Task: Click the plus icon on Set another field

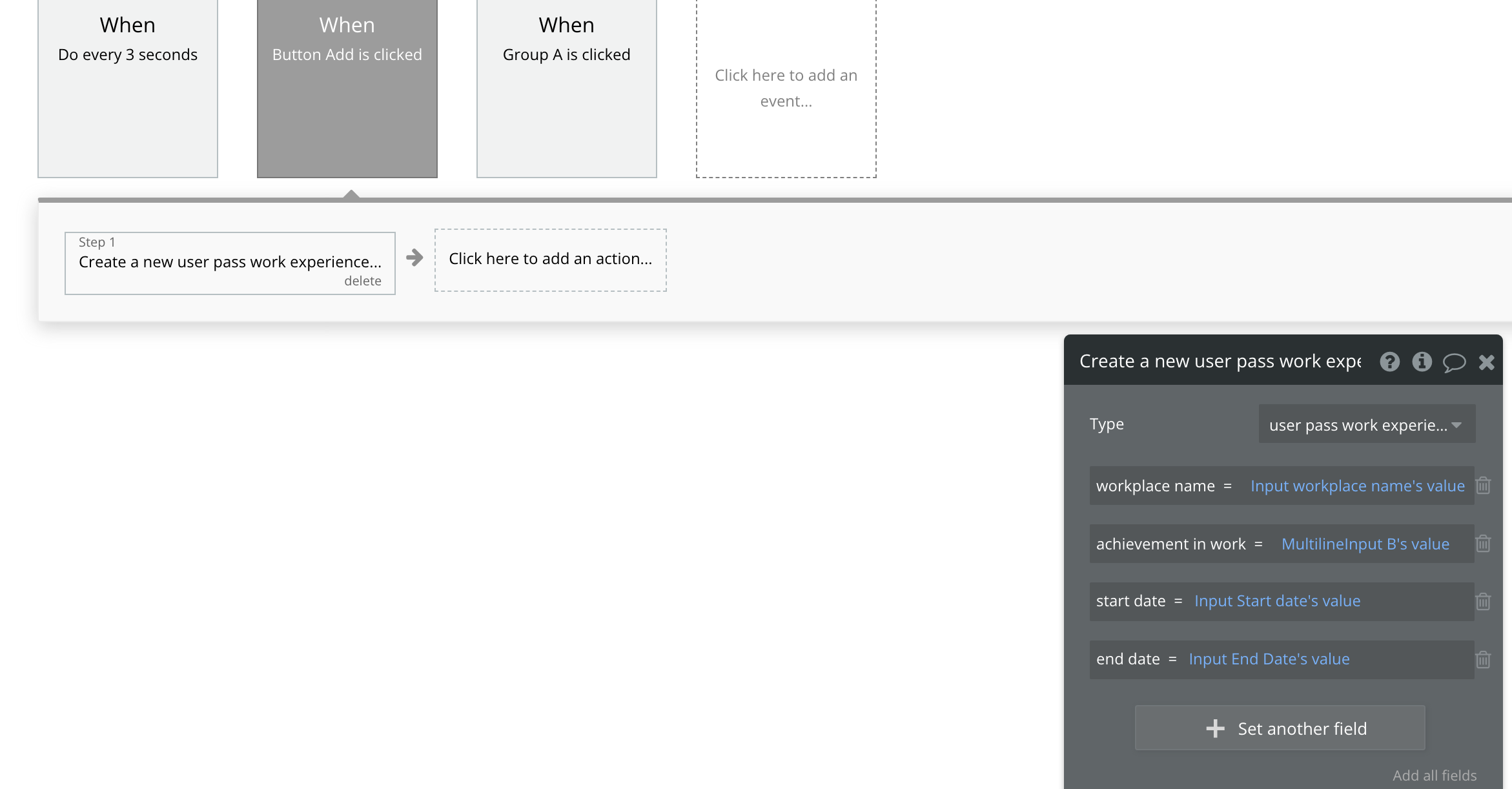Action: click(1215, 728)
